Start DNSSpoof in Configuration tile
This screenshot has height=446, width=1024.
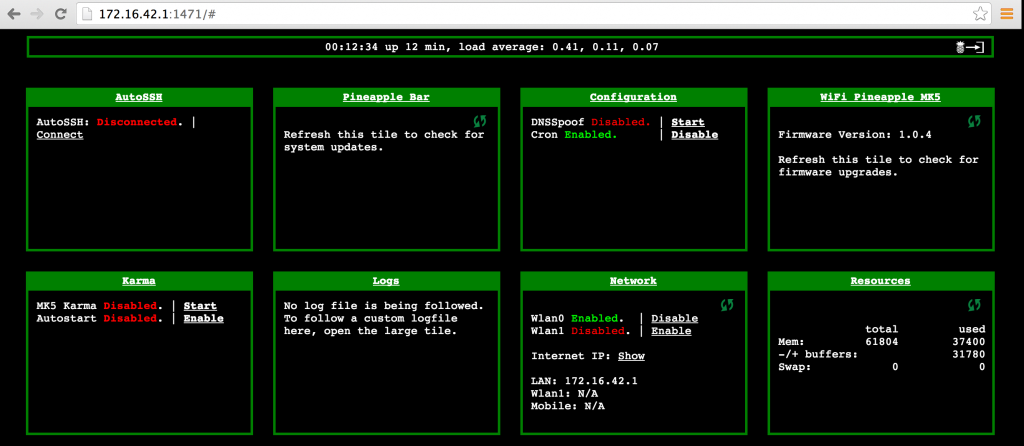coord(687,122)
